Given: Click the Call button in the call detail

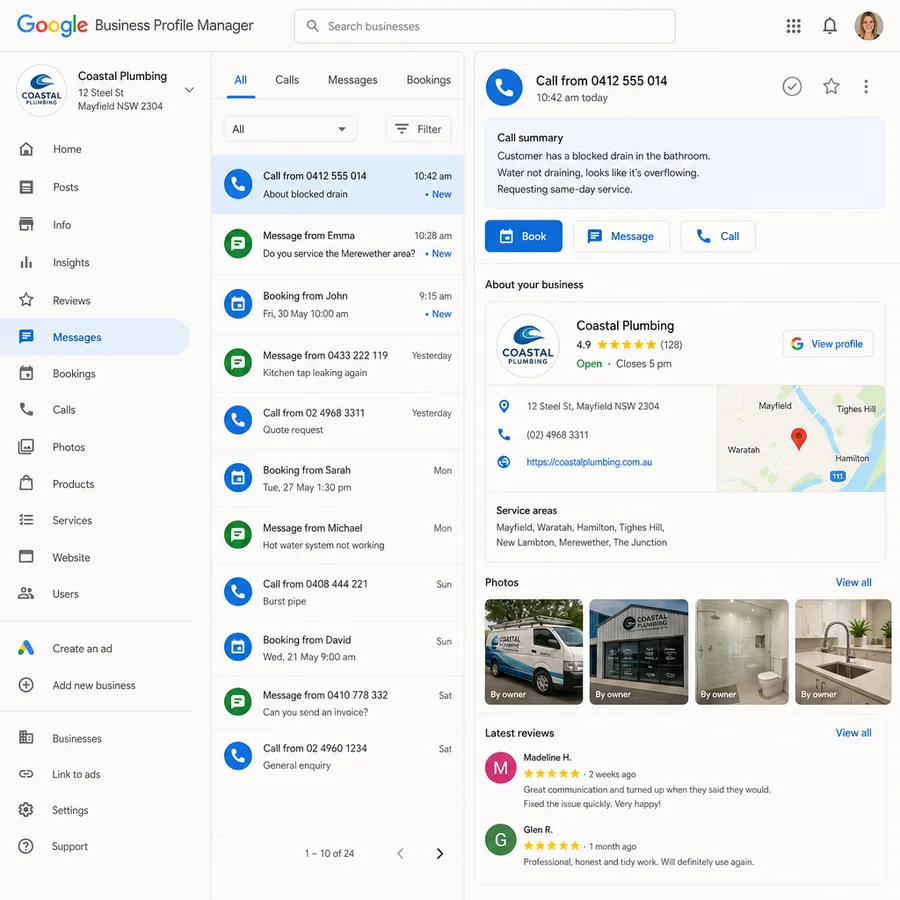Looking at the screenshot, I should (717, 236).
